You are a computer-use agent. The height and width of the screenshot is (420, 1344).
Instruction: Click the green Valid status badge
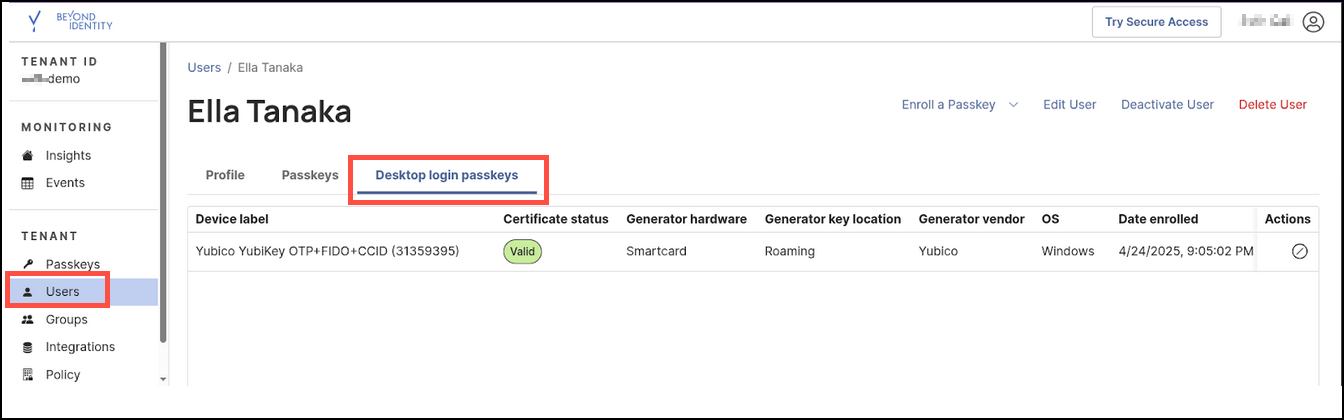[x=522, y=252]
